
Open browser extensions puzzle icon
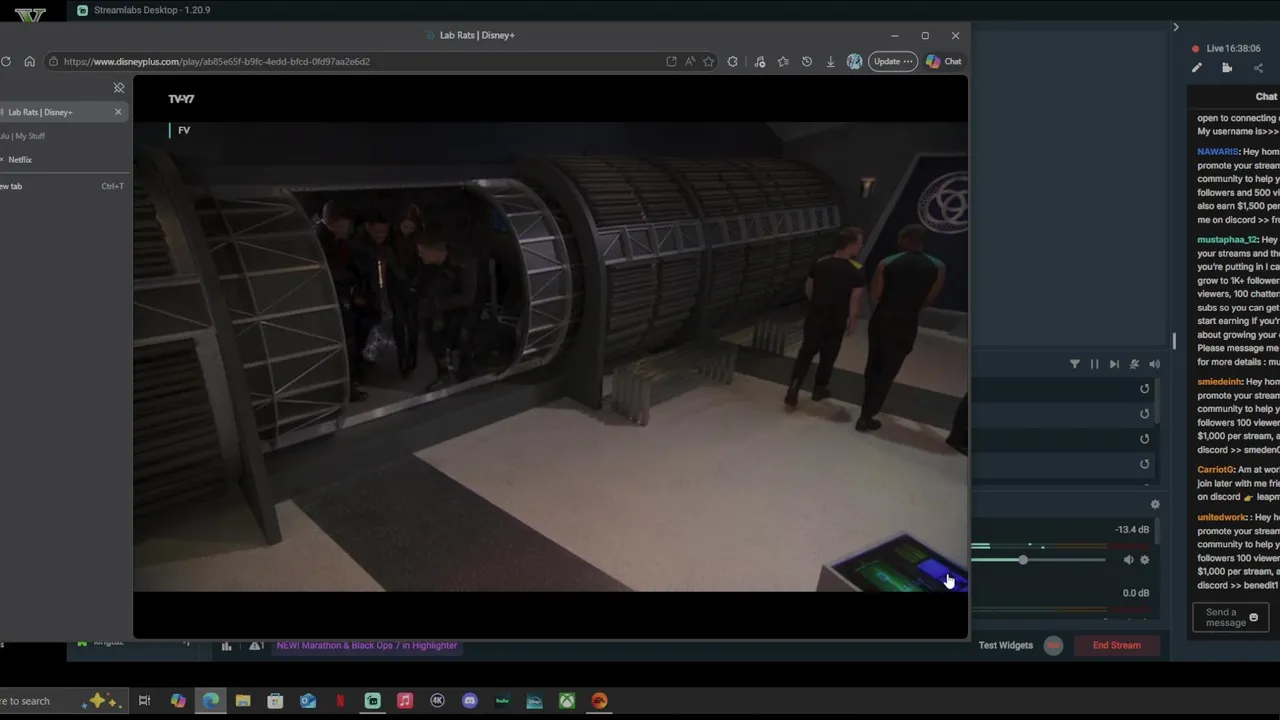pyautogui.click(x=733, y=61)
